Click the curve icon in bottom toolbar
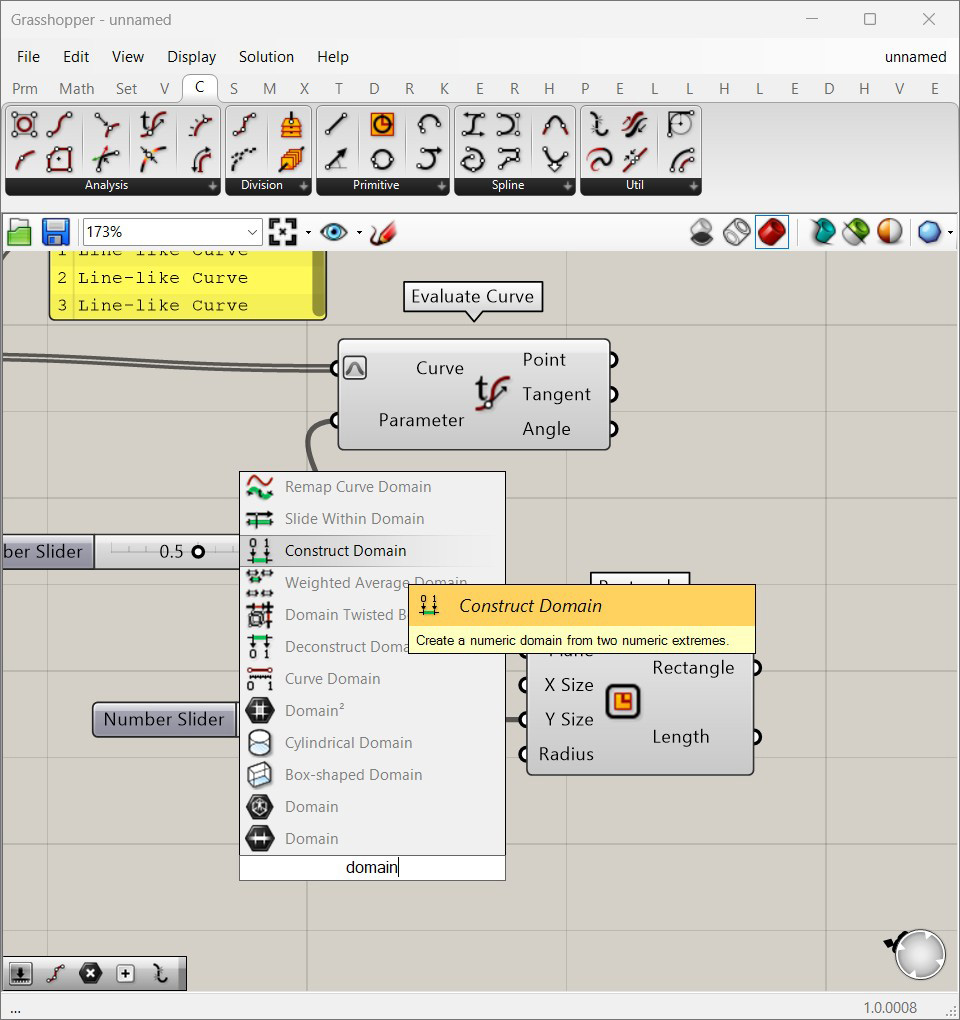The height and width of the screenshot is (1020, 960). tap(55, 974)
